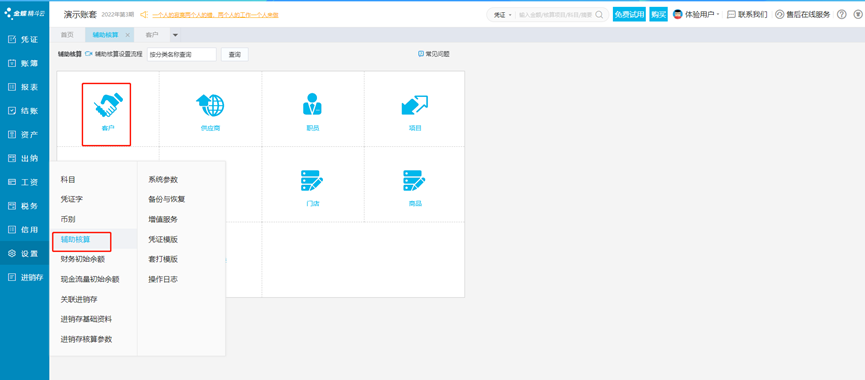Click the 演示账套 account set name

tap(81, 14)
